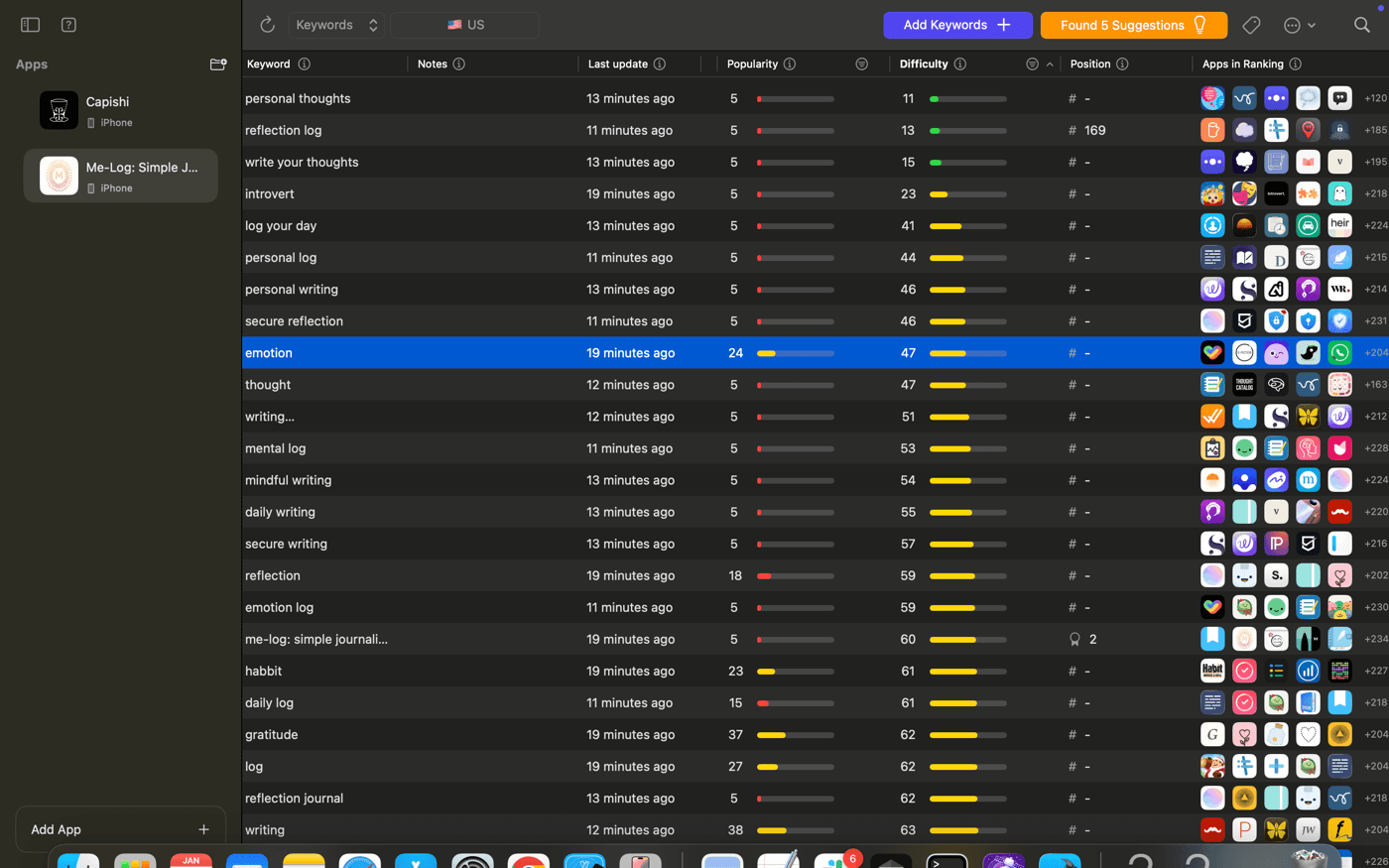
Task: Open search with the magnifier icon
Action: 1361,25
